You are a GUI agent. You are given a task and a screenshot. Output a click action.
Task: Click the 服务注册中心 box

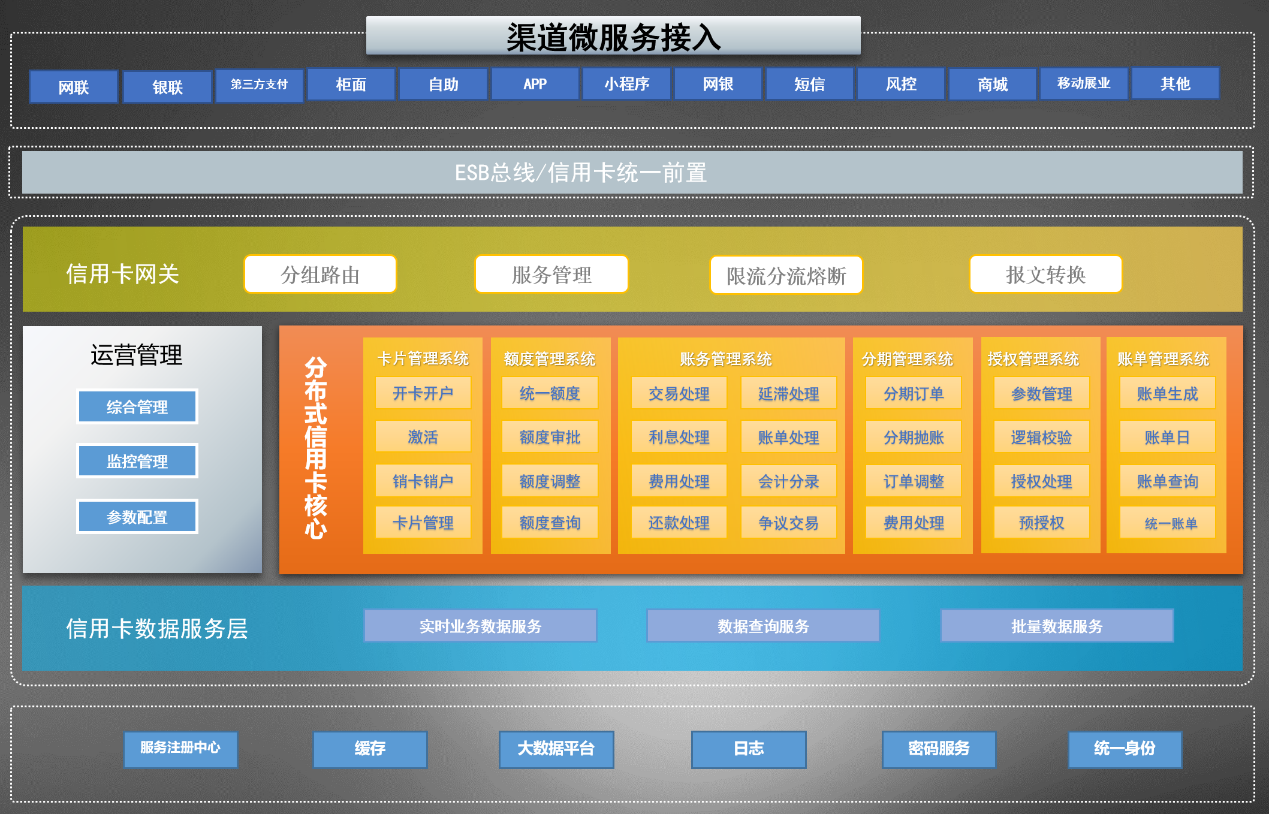click(181, 749)
